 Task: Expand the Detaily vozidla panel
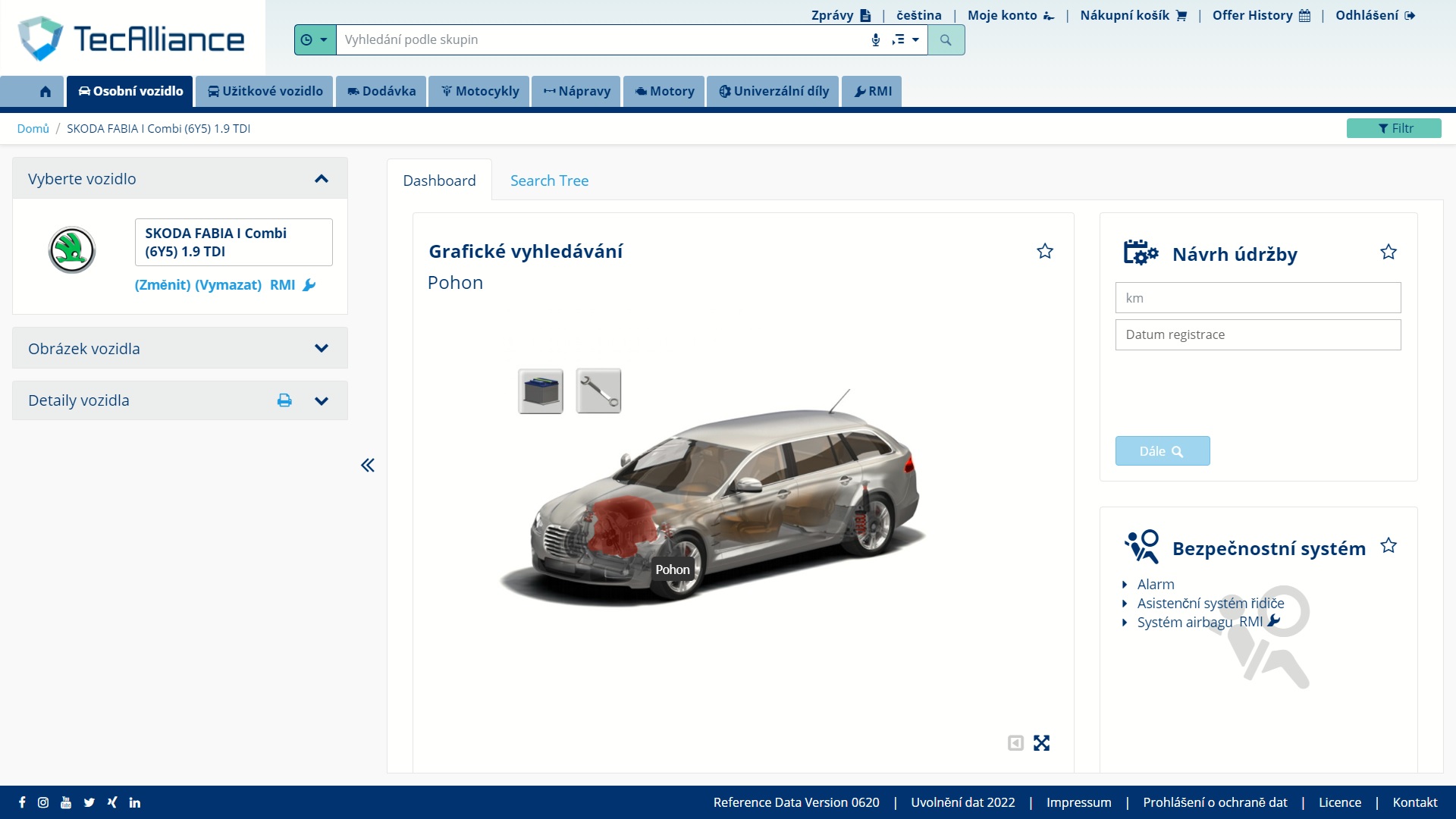click(x=322, y=400)
